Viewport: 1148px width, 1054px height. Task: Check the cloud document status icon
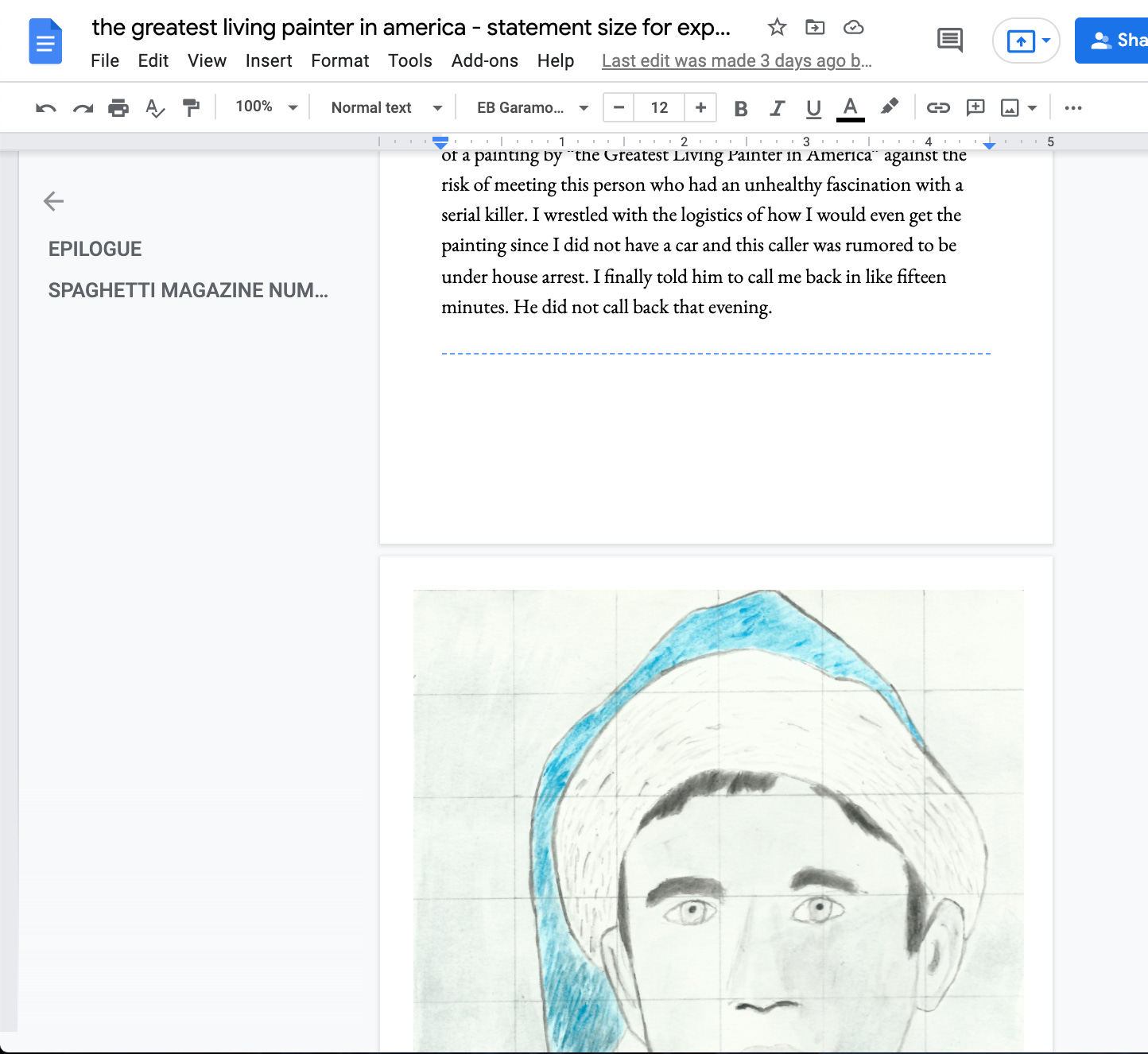(853, 28)
